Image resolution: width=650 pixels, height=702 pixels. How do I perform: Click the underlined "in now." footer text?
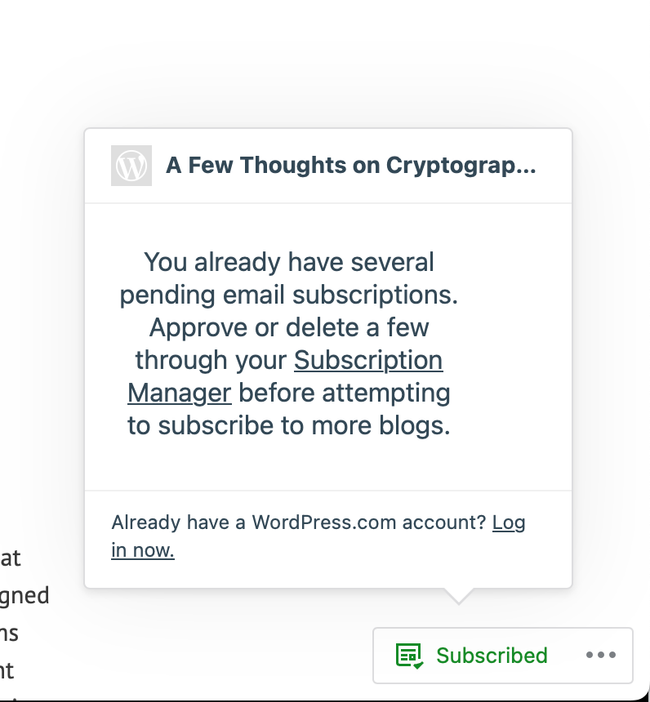pos(142,551)
